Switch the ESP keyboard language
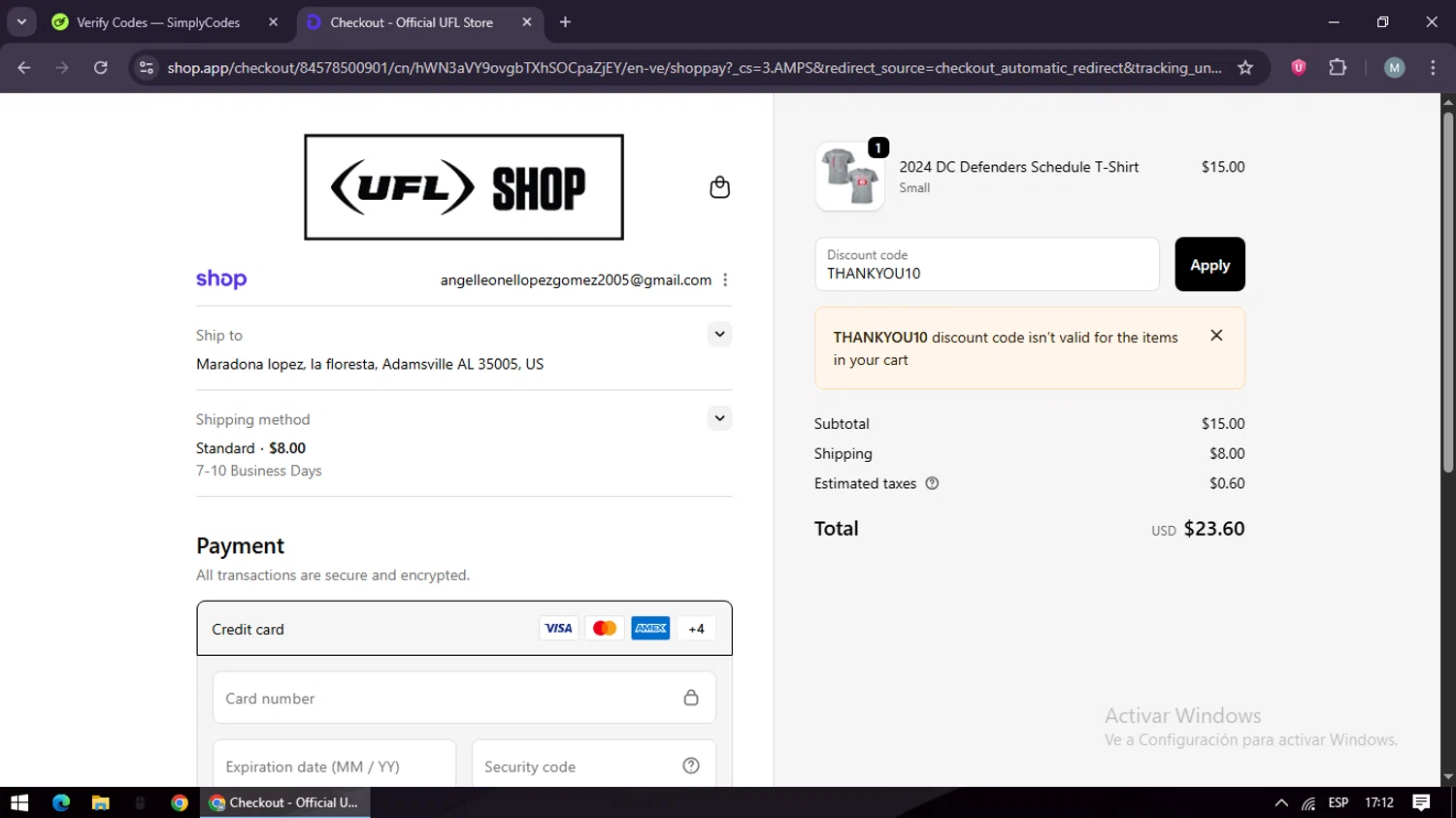This screenshot has width=1456, height=818. pos(1339,802)
